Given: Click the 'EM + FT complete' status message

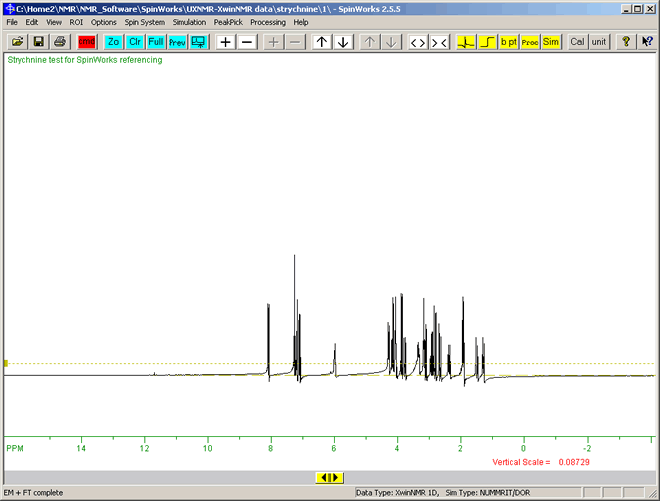Looking at the screenshot, I should point(33,493).
